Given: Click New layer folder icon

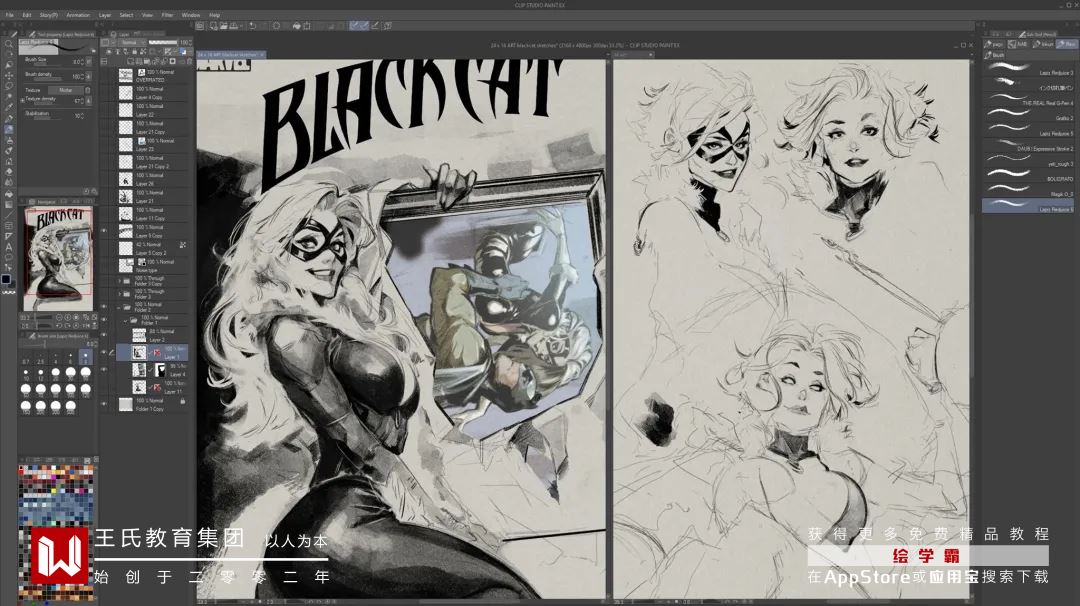Looking at the screenshot, I should pyautogui.click(x=147, y=61).
